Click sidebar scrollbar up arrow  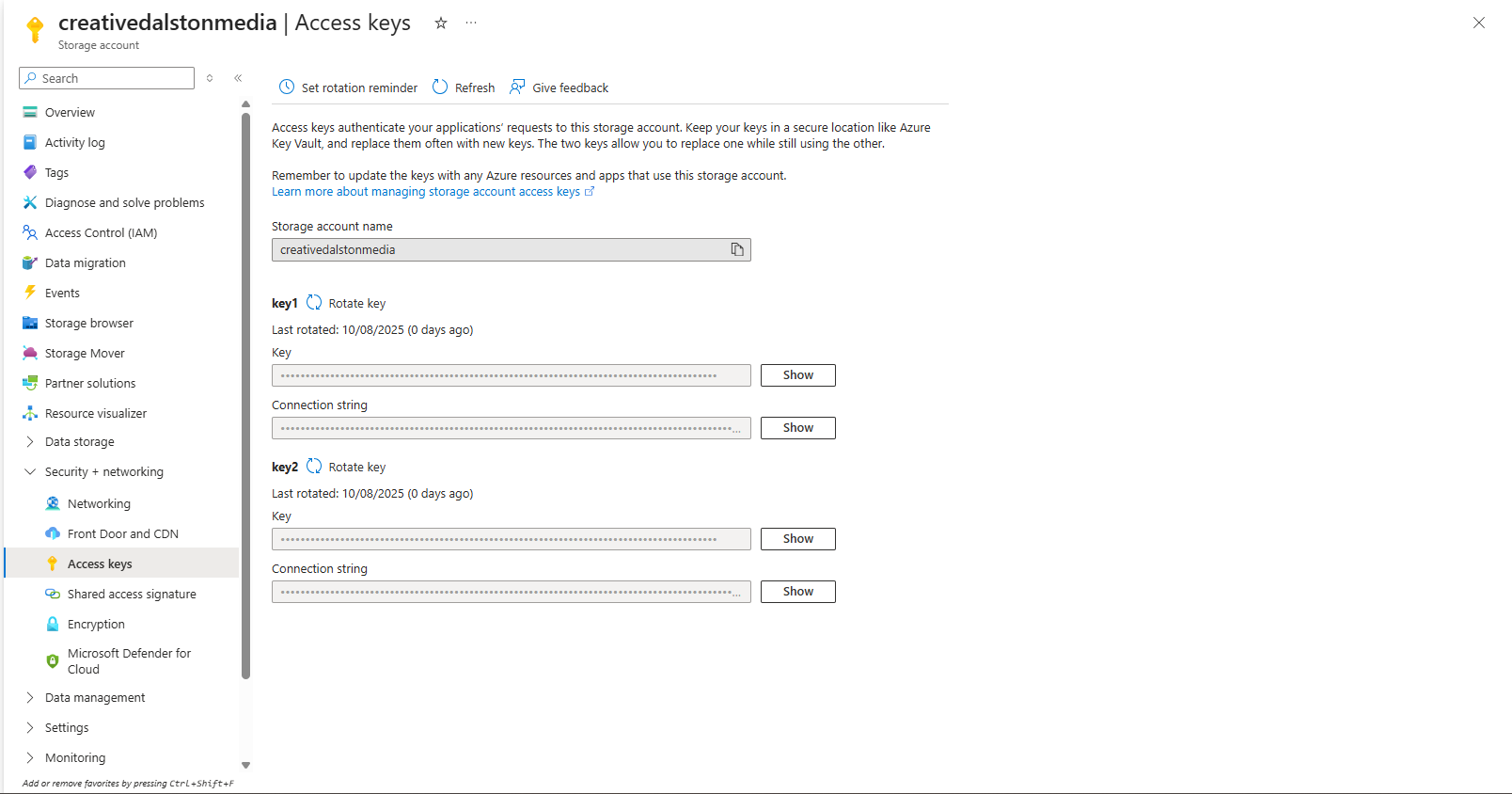click(x=245, y=104)
